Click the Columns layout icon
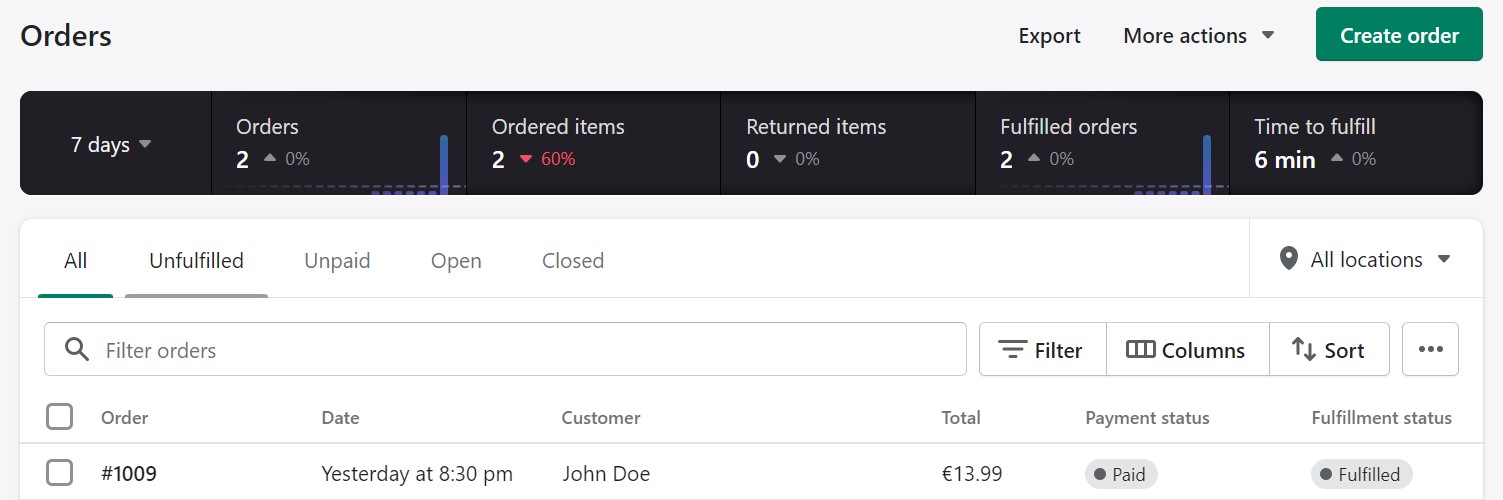This screenshot has width=1503, height=500. point(1141,350)
